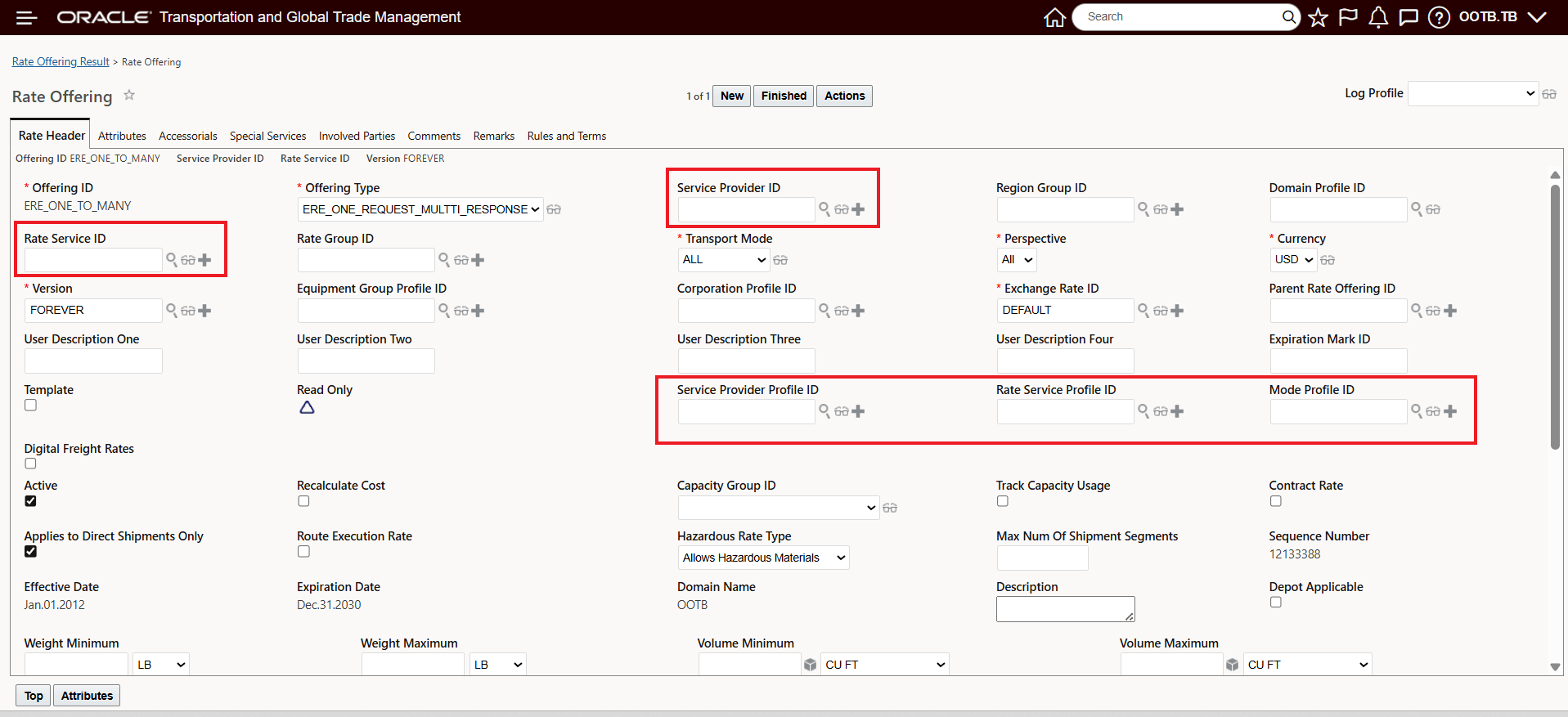Image resolution: width=1568 pixels, height=717 pixels.
Task: Expand OOTB.TB user menu
Action: [1503, 17]
